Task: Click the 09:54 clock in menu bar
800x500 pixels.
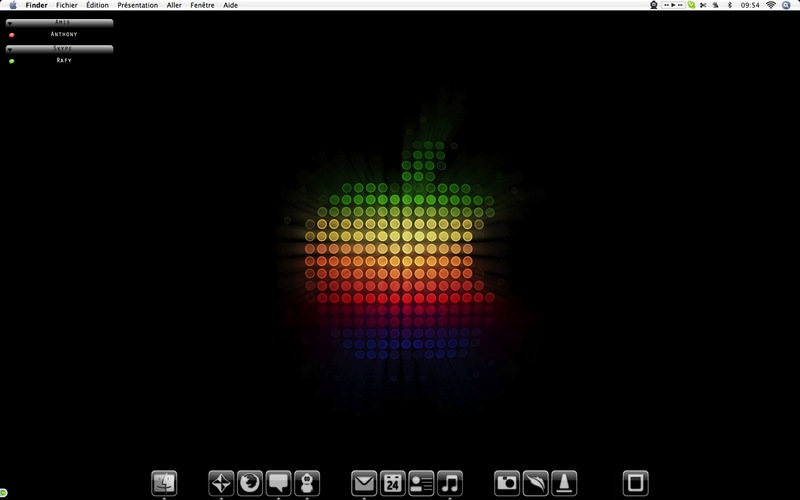Action: [750, 5]
